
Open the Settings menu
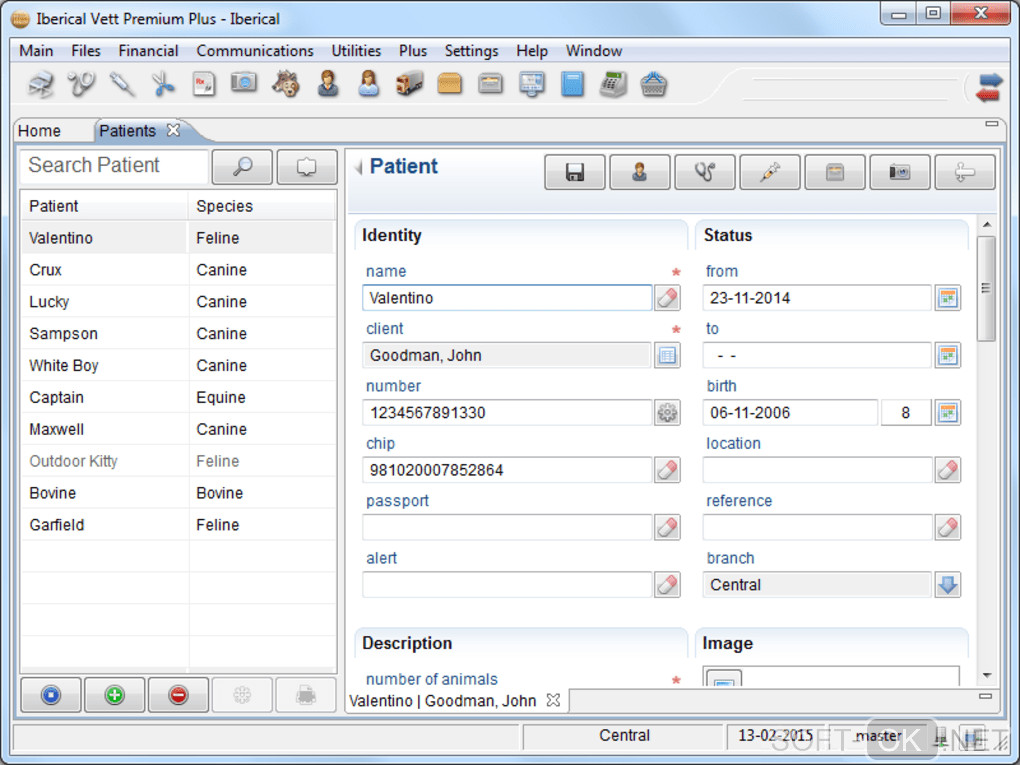(472, 51)
